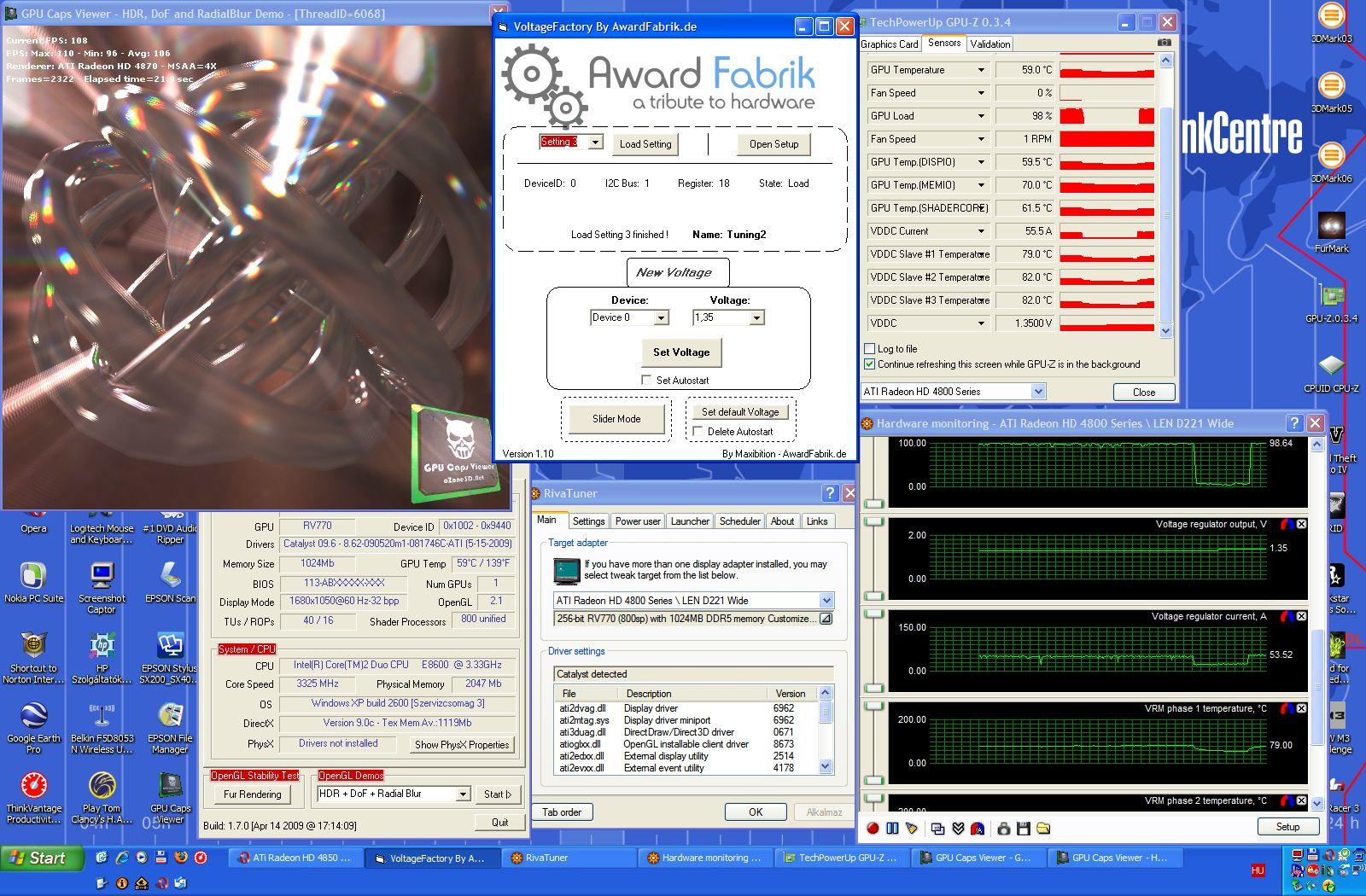Switch to the Launcher tab in RivaTuner
The image size is (1366, 896).
point(690,521)
